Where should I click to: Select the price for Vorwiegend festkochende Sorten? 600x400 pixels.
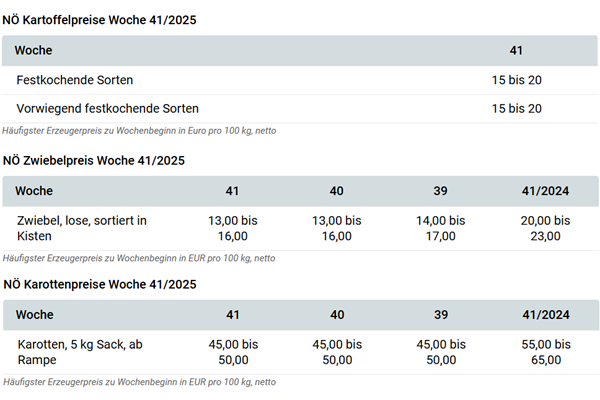[x=516, y=108]
